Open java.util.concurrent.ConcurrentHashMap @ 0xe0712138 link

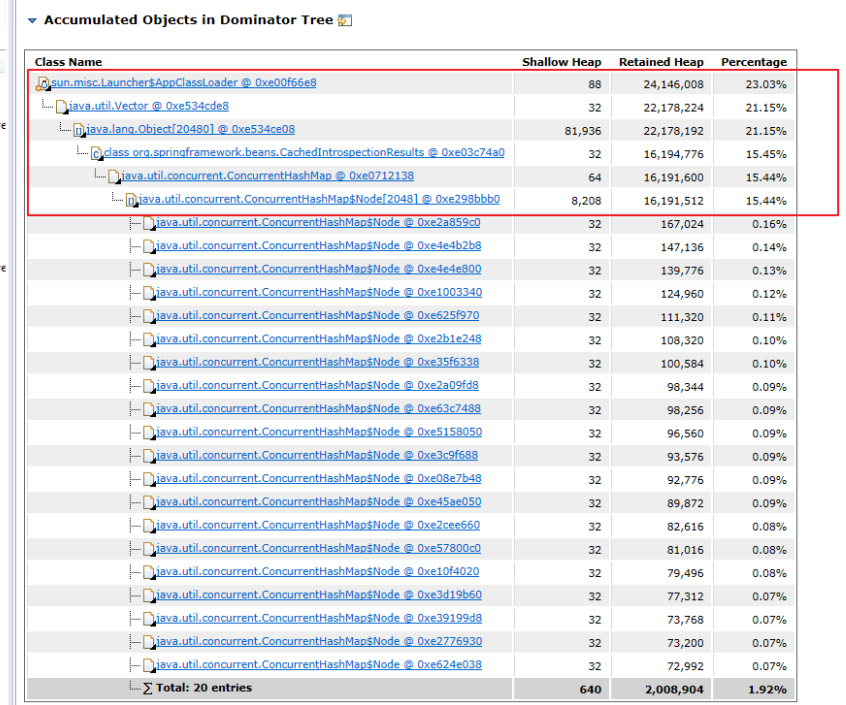pyautogui.click(x=268, y=175)
